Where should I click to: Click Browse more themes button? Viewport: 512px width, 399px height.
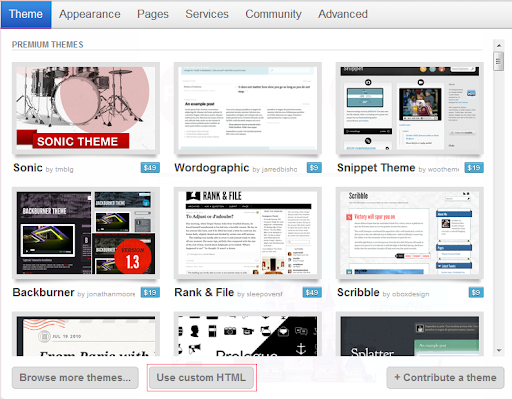point(75,378)
